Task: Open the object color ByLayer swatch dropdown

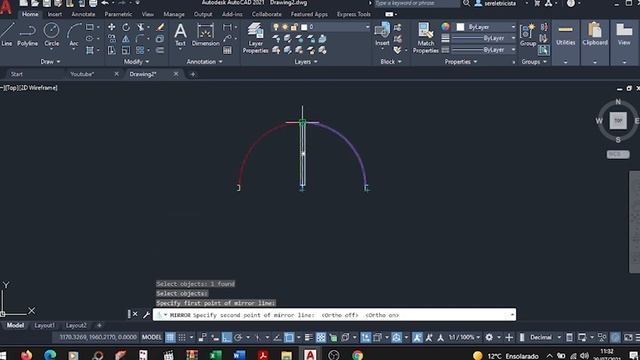Action: click(485, 27)
